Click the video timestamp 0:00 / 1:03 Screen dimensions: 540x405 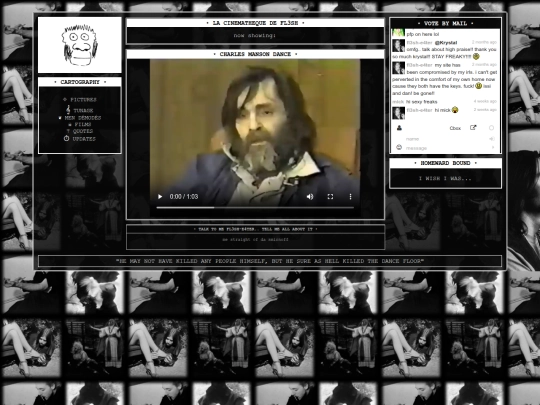[x=184, y=197]
